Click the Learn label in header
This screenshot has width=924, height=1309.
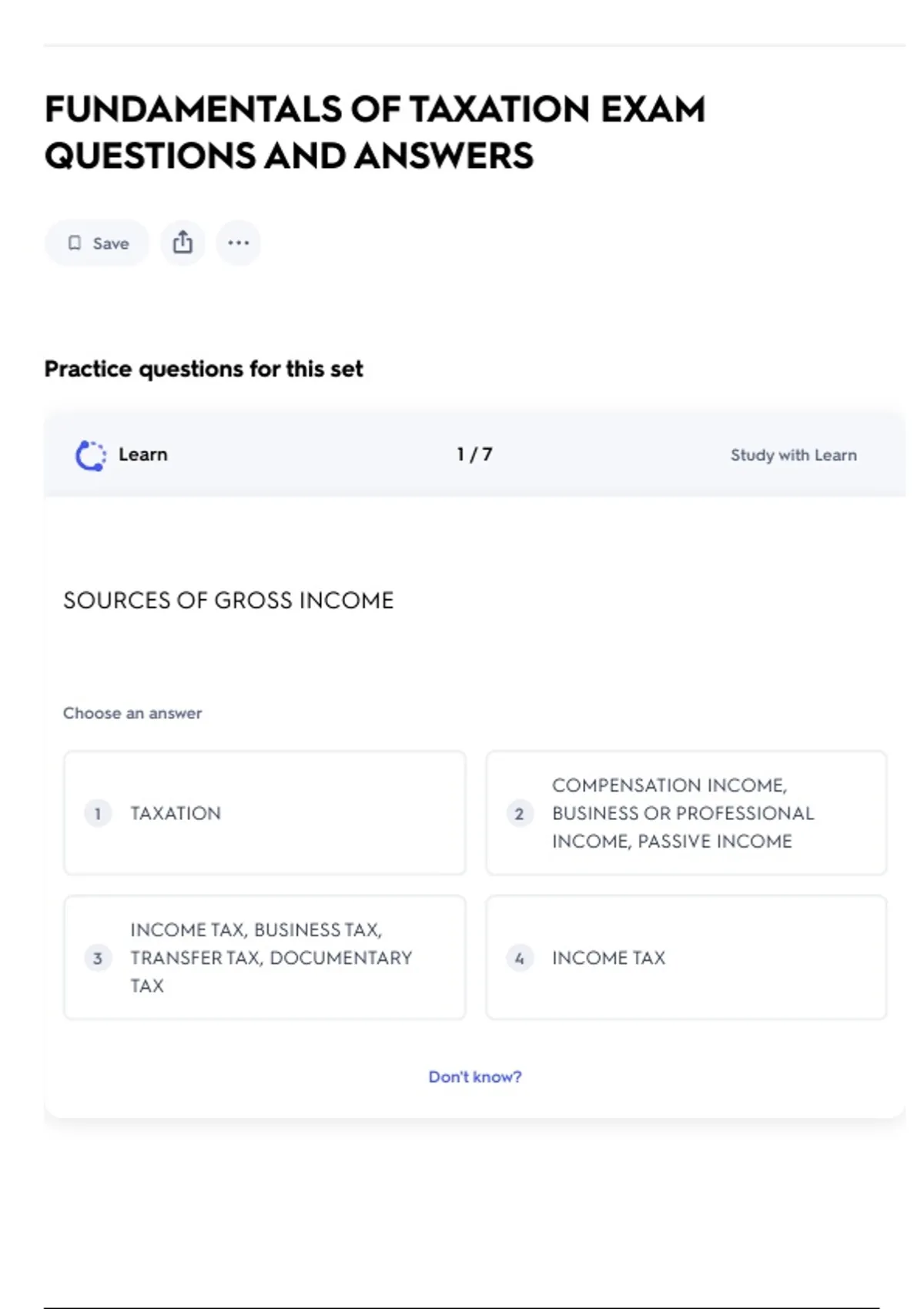point(142,454)
